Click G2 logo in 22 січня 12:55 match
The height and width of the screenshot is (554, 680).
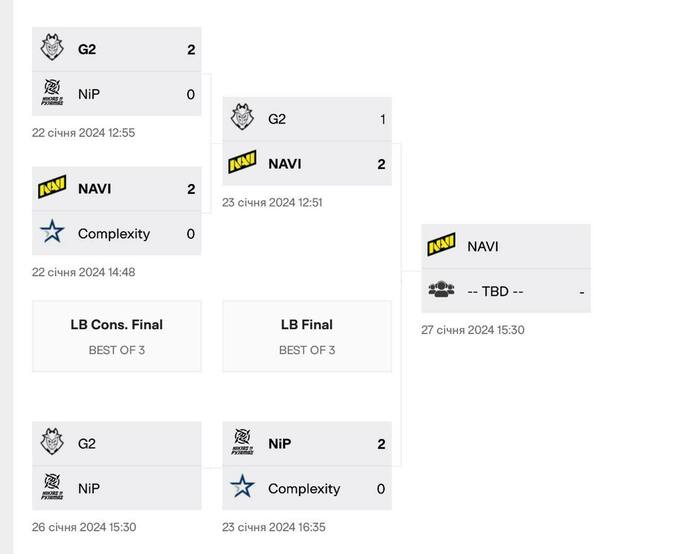pyautogui.click(x=52, y=49)
